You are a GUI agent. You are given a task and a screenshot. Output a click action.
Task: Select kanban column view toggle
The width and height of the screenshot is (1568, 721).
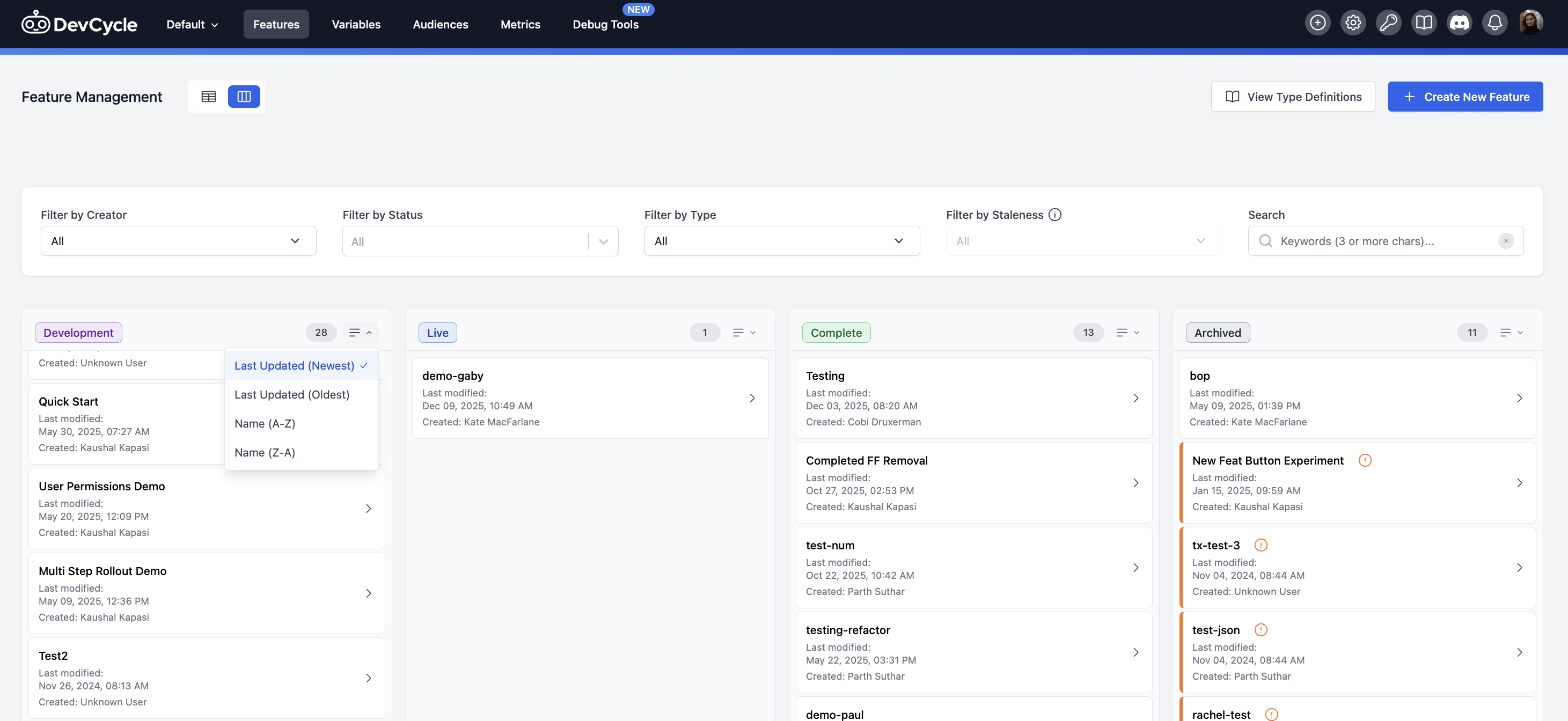pyautogui.click(x=244, y=96)
